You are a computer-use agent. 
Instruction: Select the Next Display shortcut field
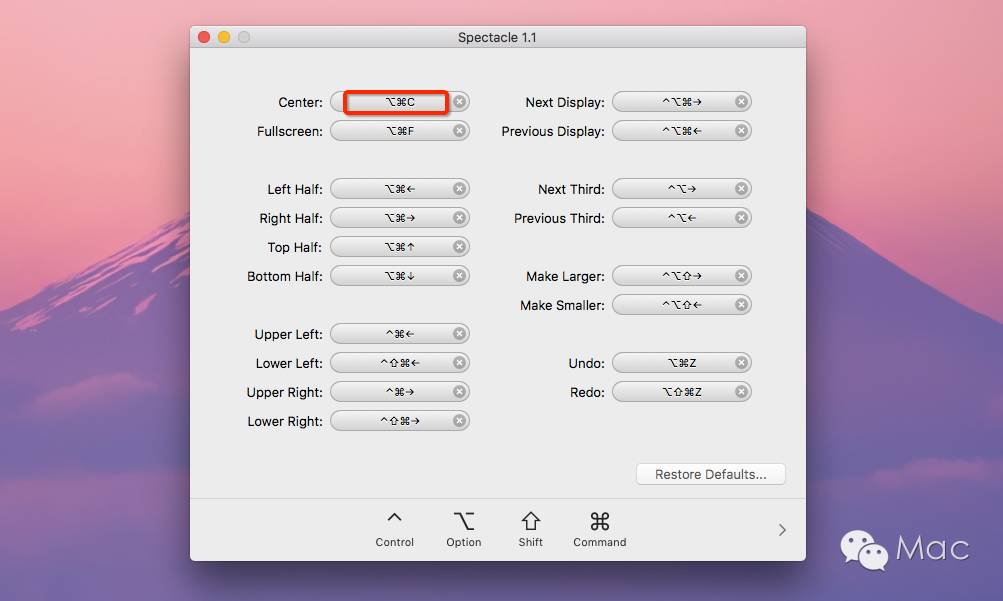pyautogui.click(x=682, y=102)
